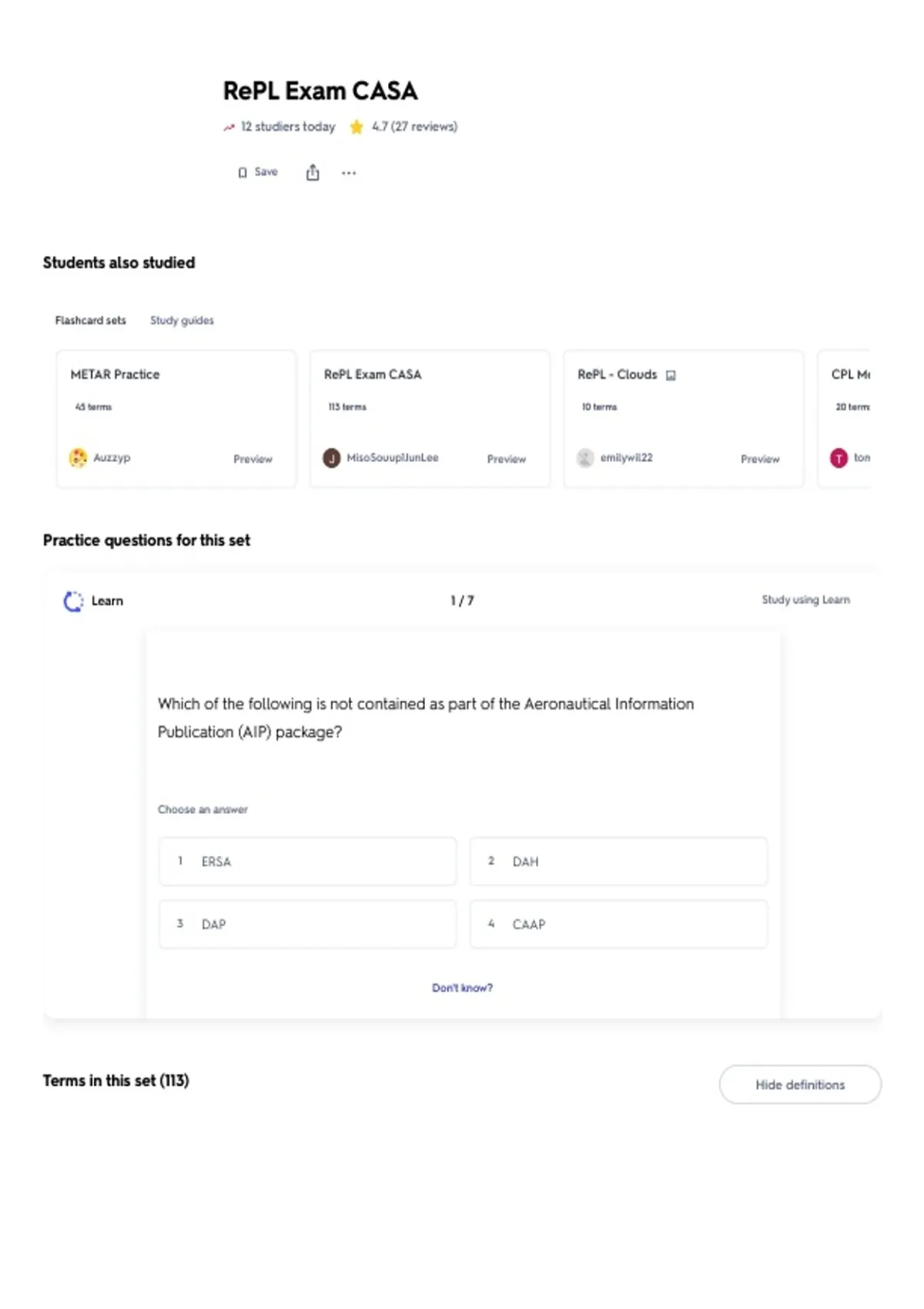Open Study using Learn link
Image resolution: width=924 pixels, height=1309 pixels.
(805, 600)
